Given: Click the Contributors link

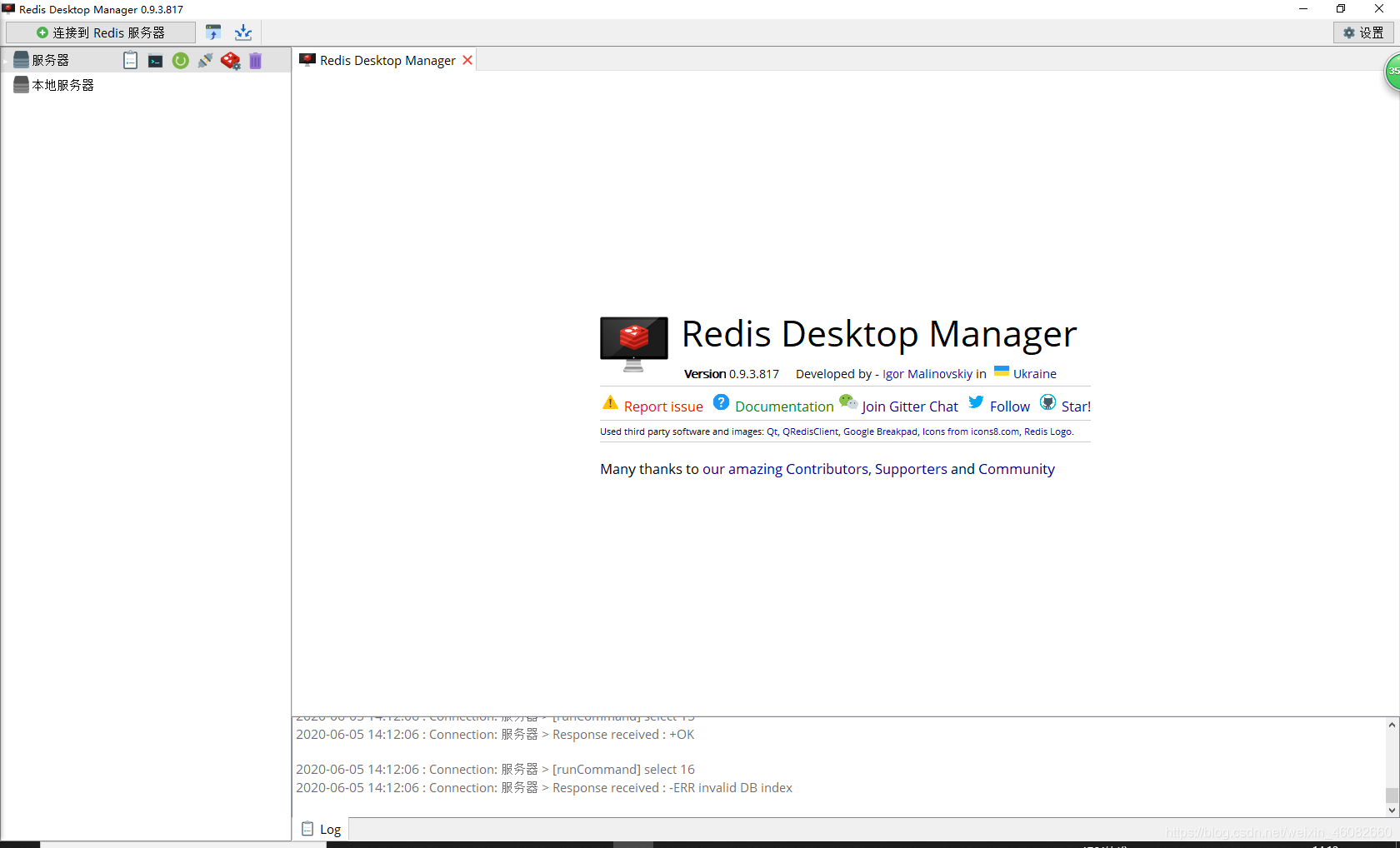Looking at the screenshot, I should (x=827, y=469).
